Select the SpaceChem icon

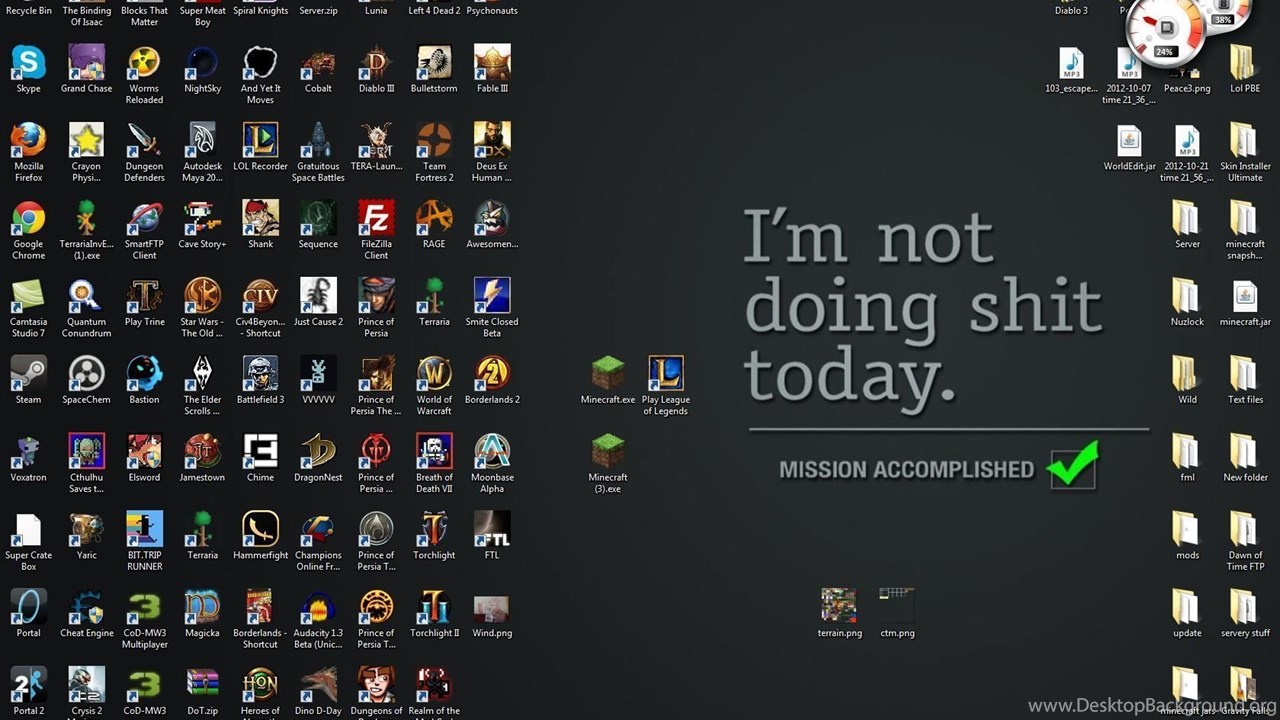(x=86, y=374)
